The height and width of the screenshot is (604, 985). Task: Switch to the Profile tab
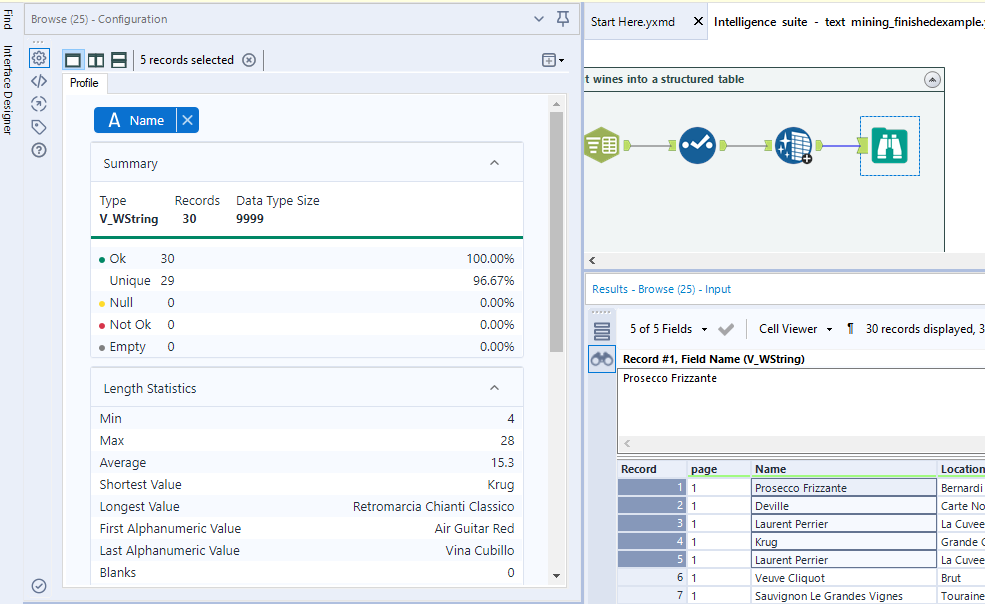[x=84, y=83]
